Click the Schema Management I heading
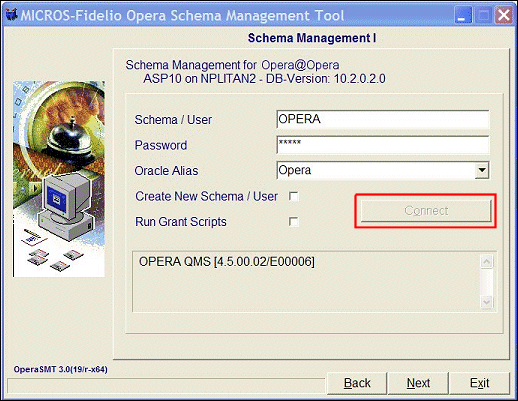This screenshot has width=518, height=401. click(312, 38)
